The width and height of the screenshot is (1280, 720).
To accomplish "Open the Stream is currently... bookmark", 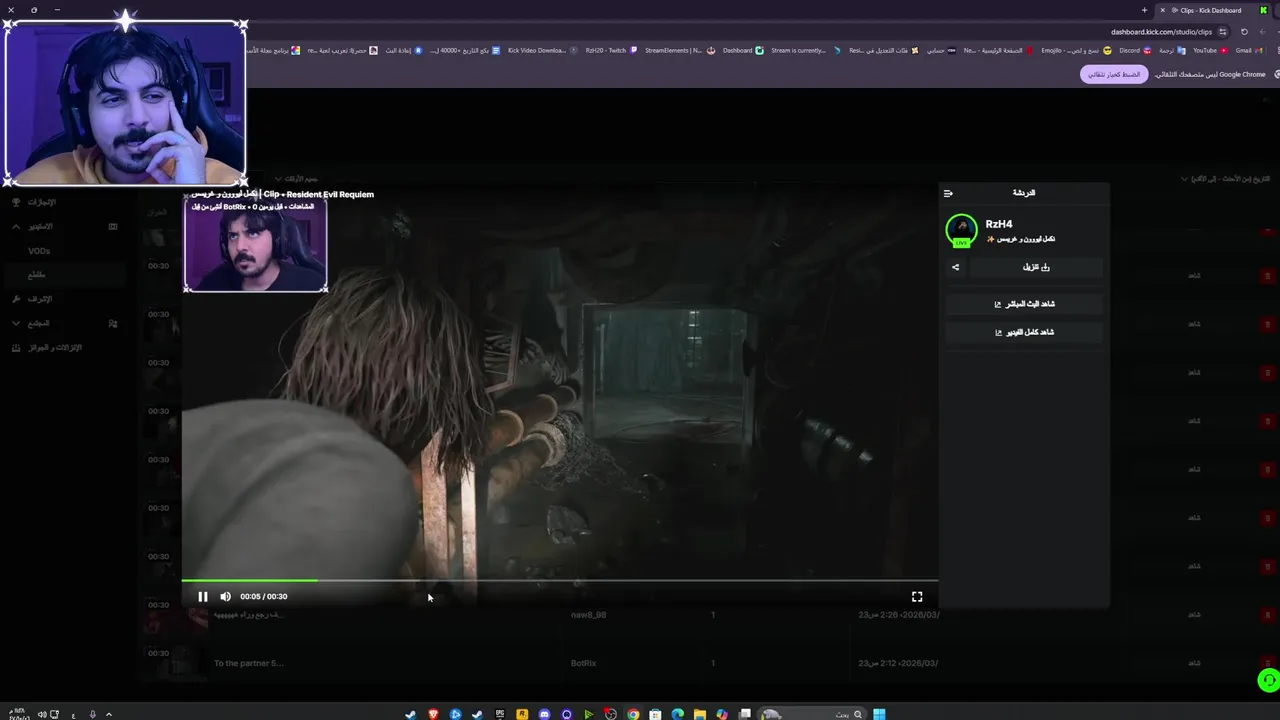I will pyautogui.click(x=805, y=50).
